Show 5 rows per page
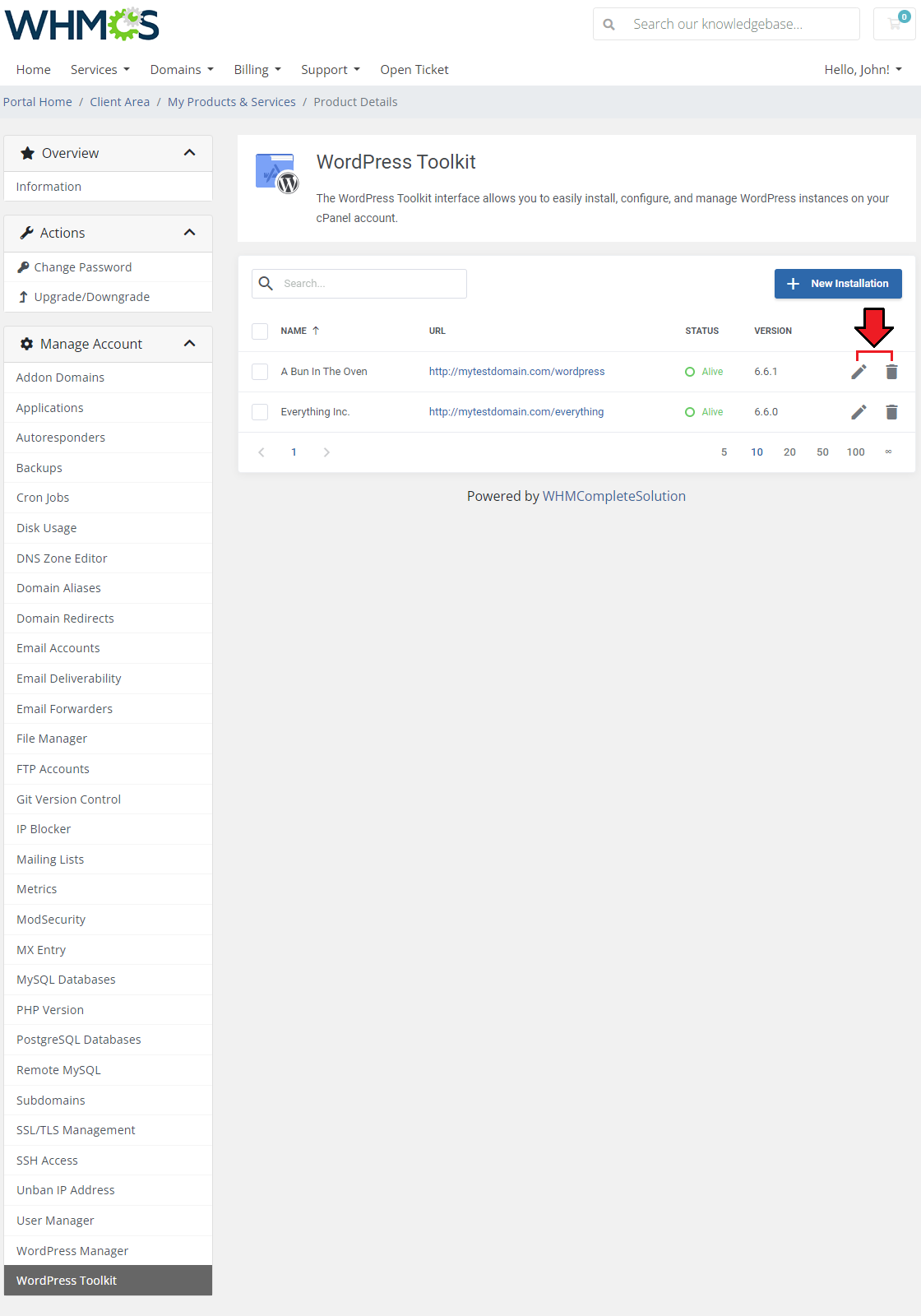The image size is (921, 1316). tap(724, 452)
